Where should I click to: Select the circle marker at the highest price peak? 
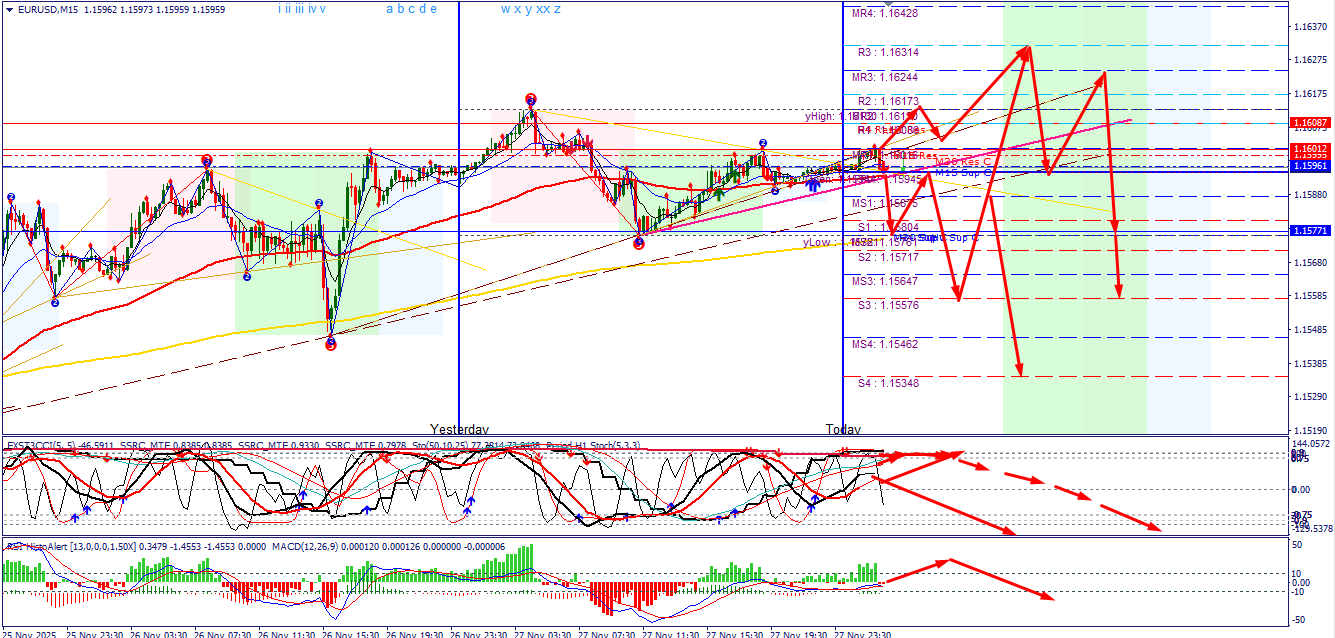(531, 100)
